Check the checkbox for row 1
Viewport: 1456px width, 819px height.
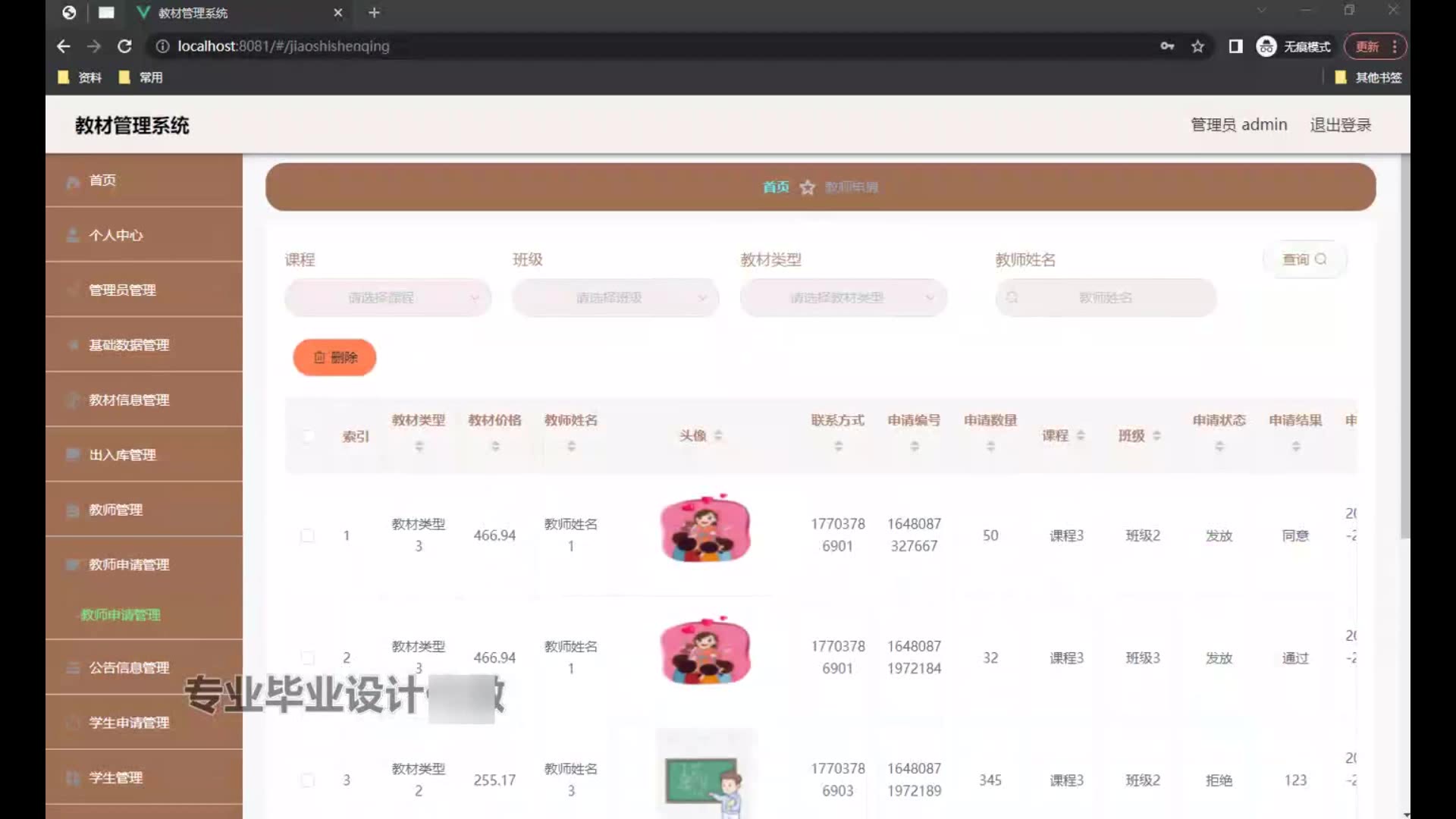click(308, 535)
